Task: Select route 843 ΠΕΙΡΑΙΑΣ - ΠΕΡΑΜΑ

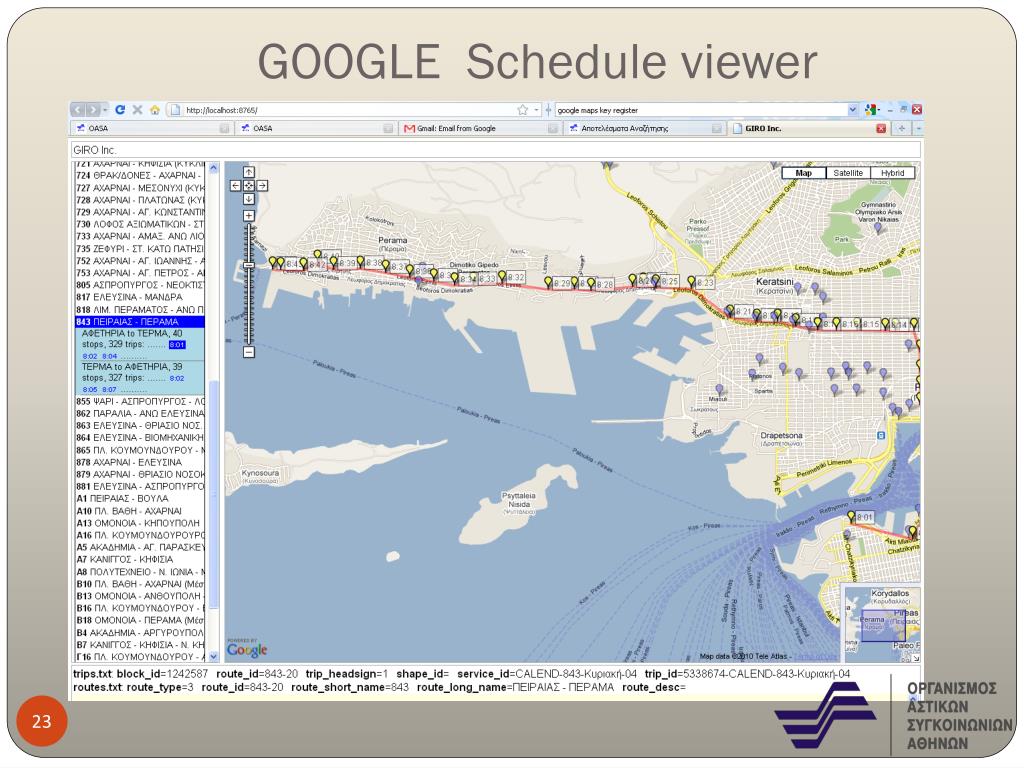Action: tap(140, 322)
